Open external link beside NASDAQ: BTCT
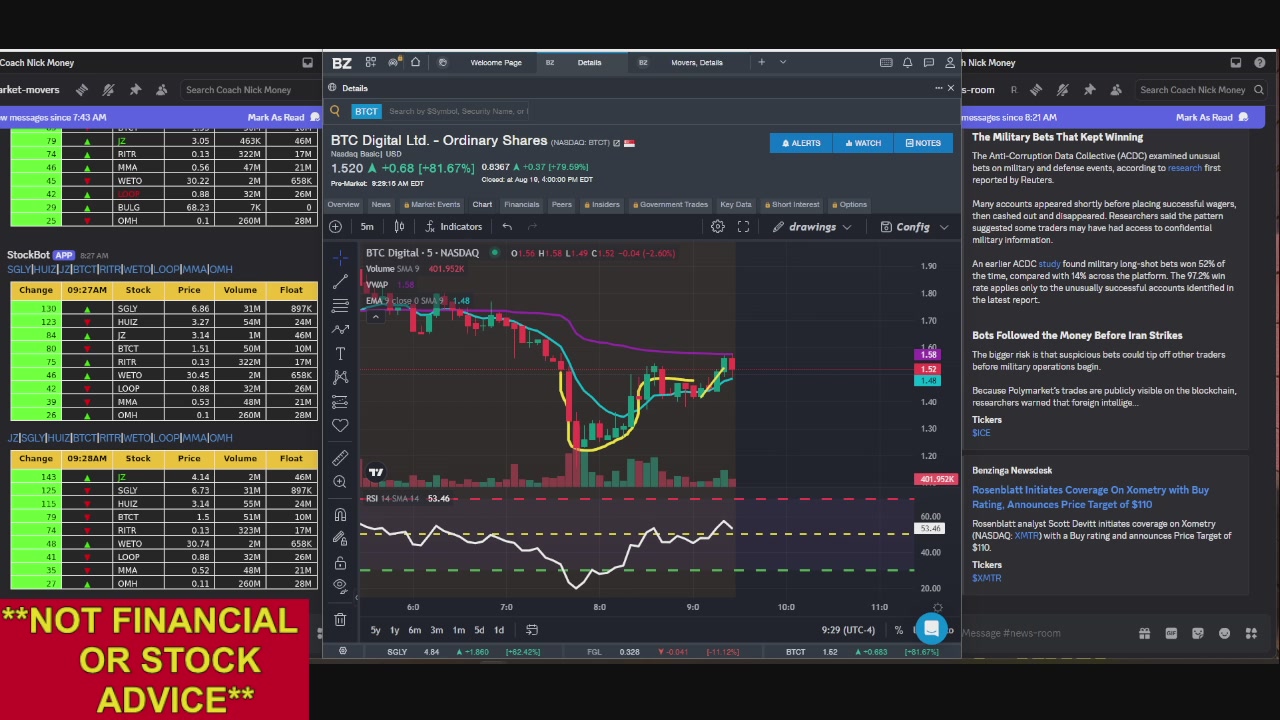 coord(617,142)
